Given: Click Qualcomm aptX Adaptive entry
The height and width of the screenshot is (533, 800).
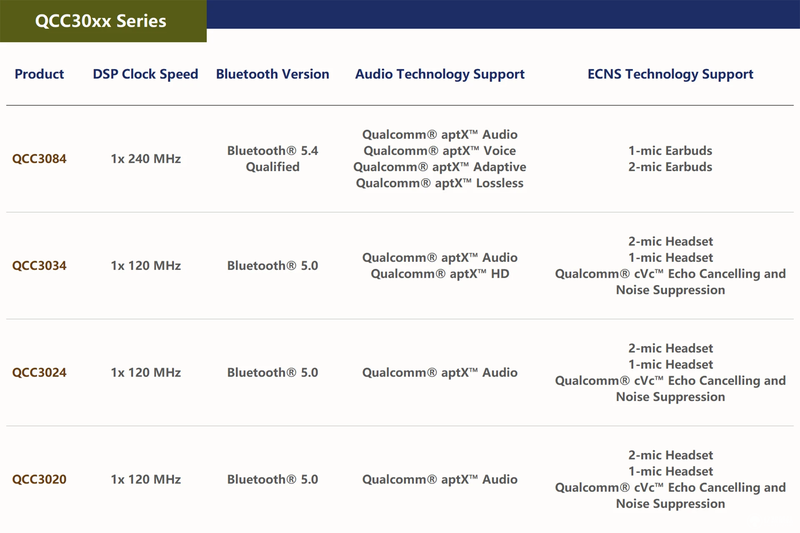Looking at the screenshot, I should click(x=440, y=167).
